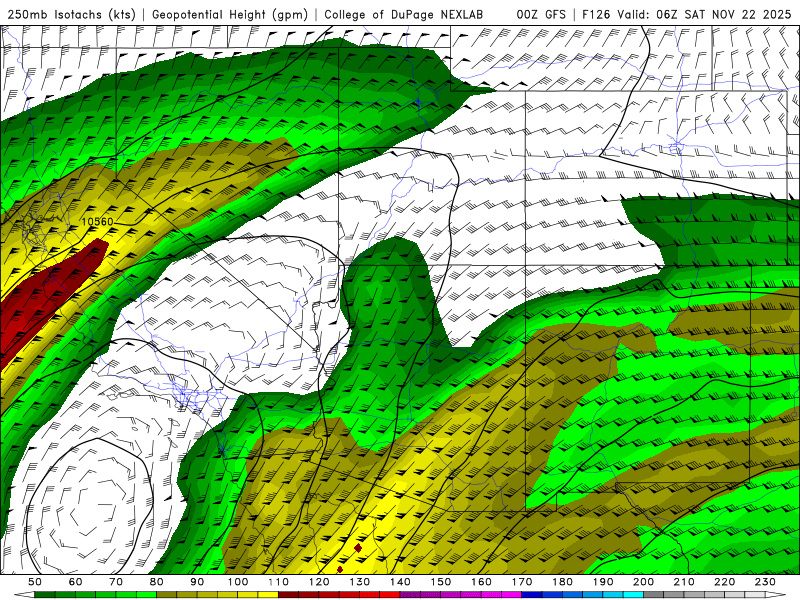Click the 'Geopotential Height (gpm)' header text

click(230, 14)
